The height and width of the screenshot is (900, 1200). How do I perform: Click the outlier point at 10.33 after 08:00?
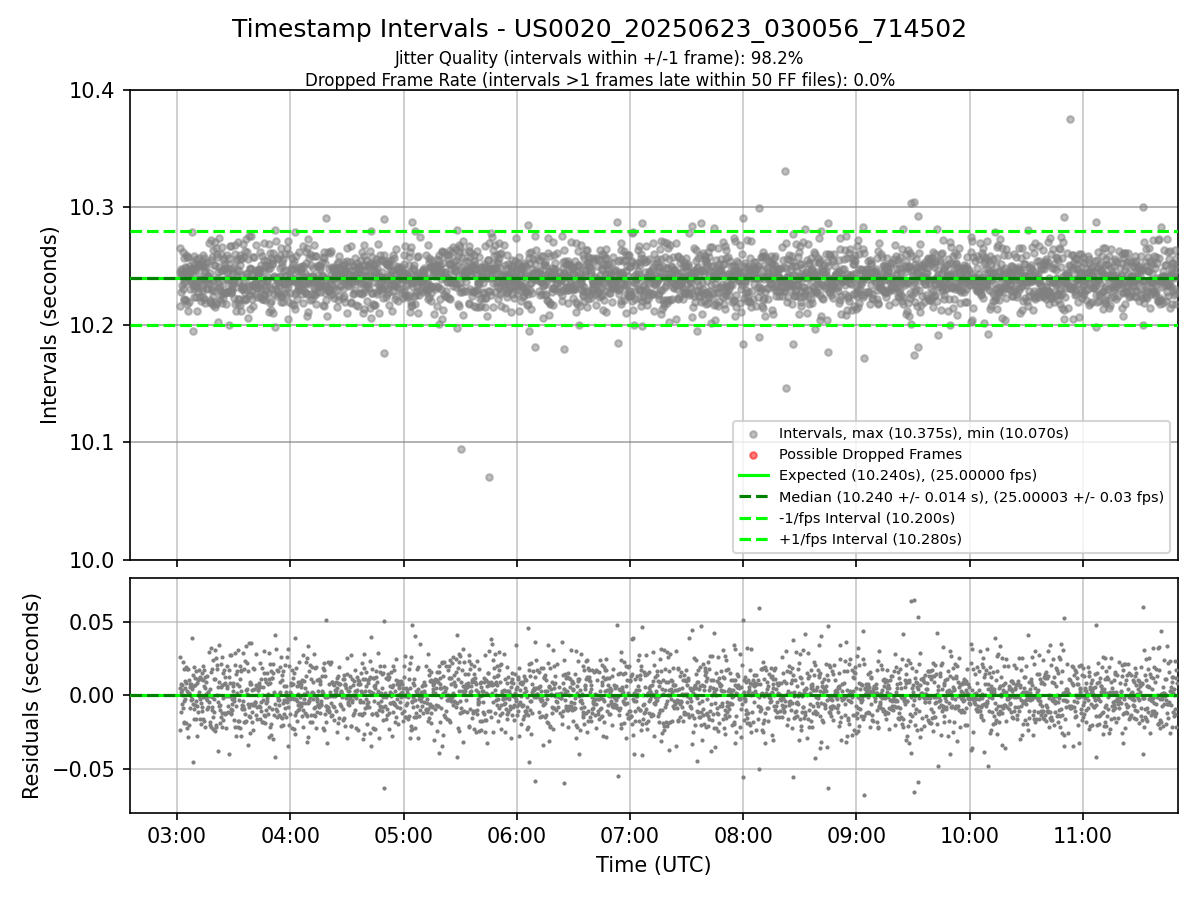click(785, 171)
